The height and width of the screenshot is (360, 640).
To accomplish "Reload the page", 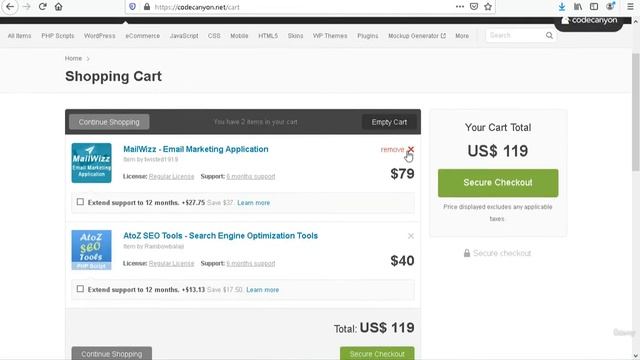I will pyautogui.click(x=42, y=7).
